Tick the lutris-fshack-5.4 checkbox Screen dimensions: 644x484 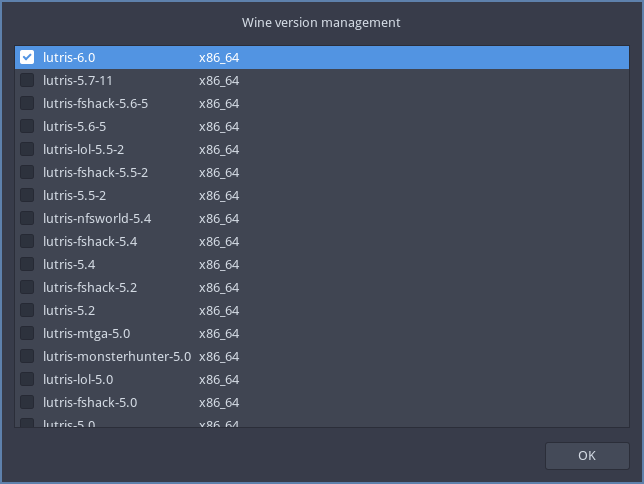tap(27, 241)
